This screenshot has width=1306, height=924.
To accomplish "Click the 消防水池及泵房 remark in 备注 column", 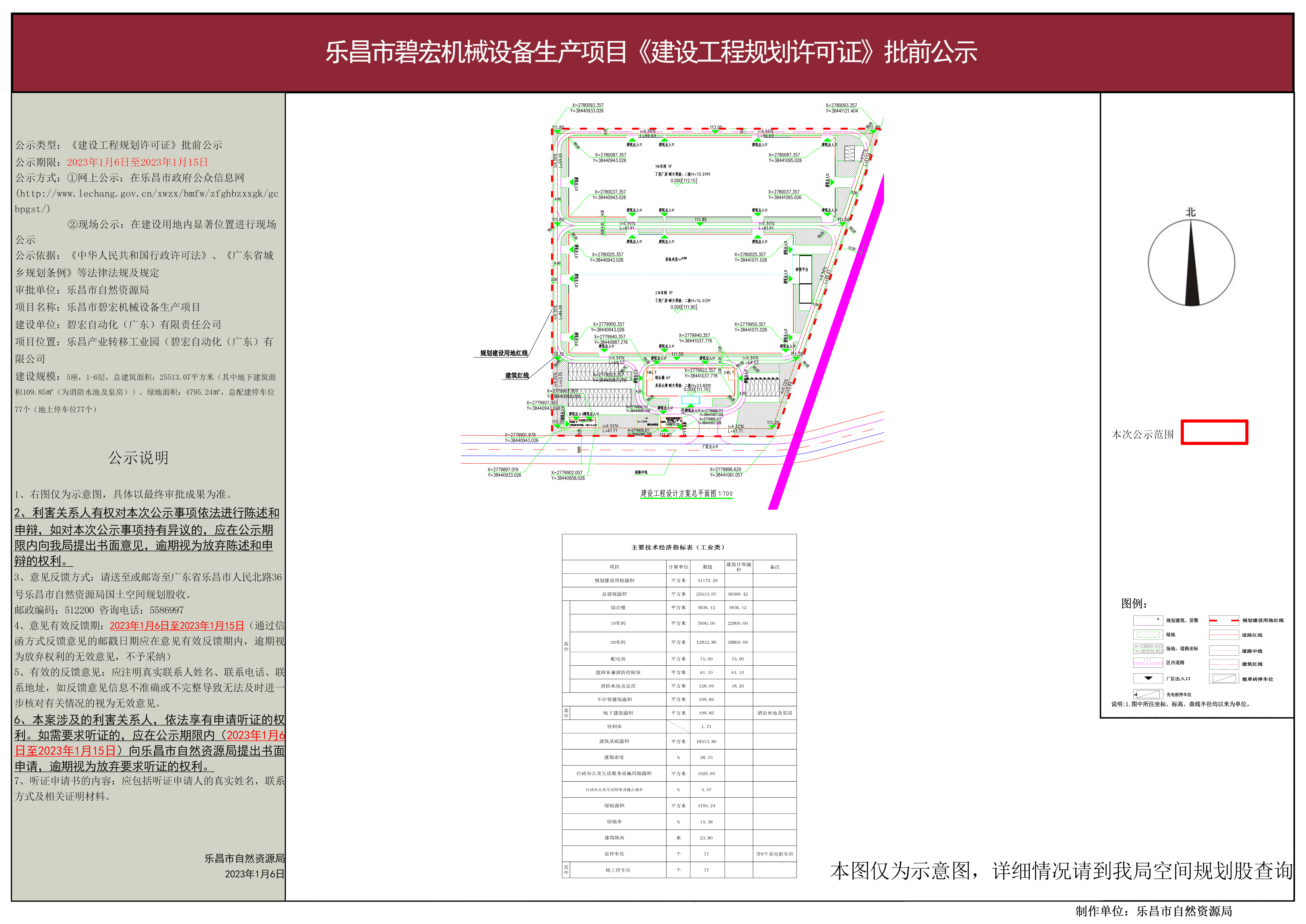I will 774,713.
